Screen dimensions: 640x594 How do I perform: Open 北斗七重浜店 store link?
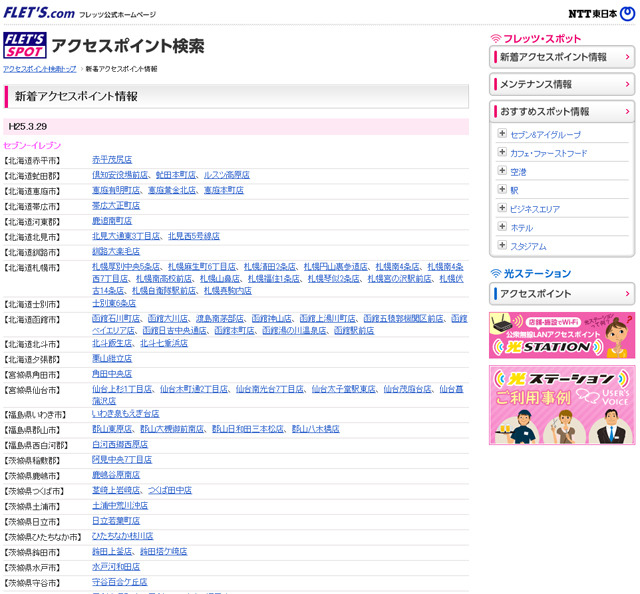point(164,343)
